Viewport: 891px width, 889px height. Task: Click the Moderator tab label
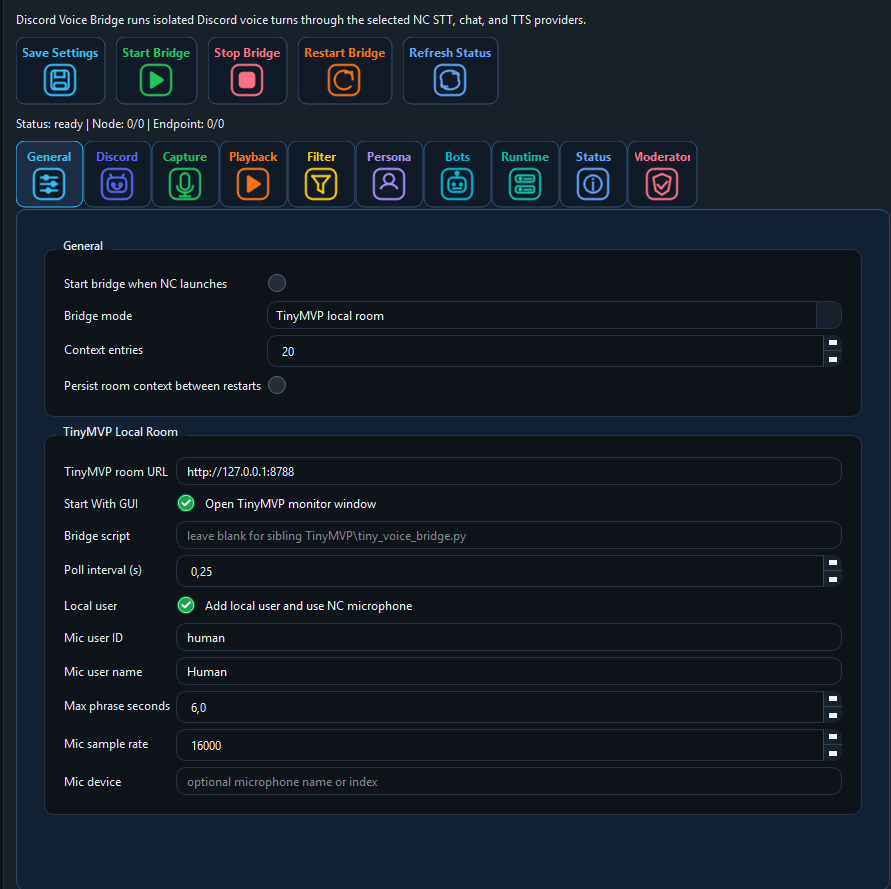tap(662, 157)
